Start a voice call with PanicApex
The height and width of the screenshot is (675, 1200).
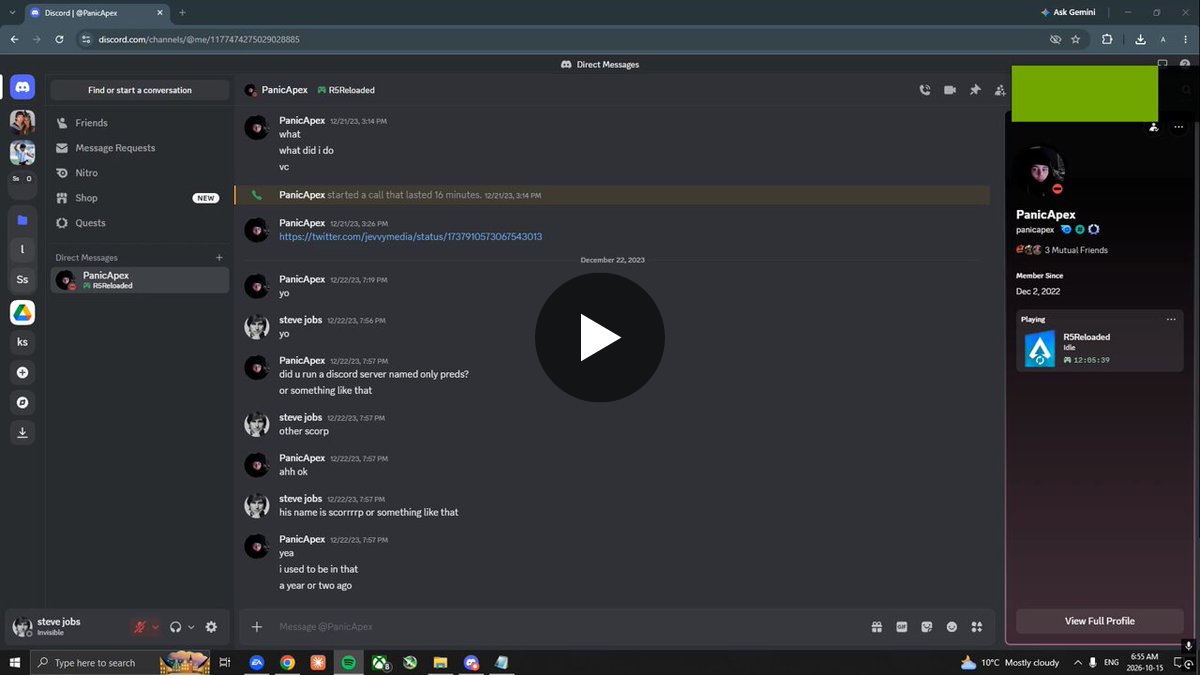tap(925, 90)
